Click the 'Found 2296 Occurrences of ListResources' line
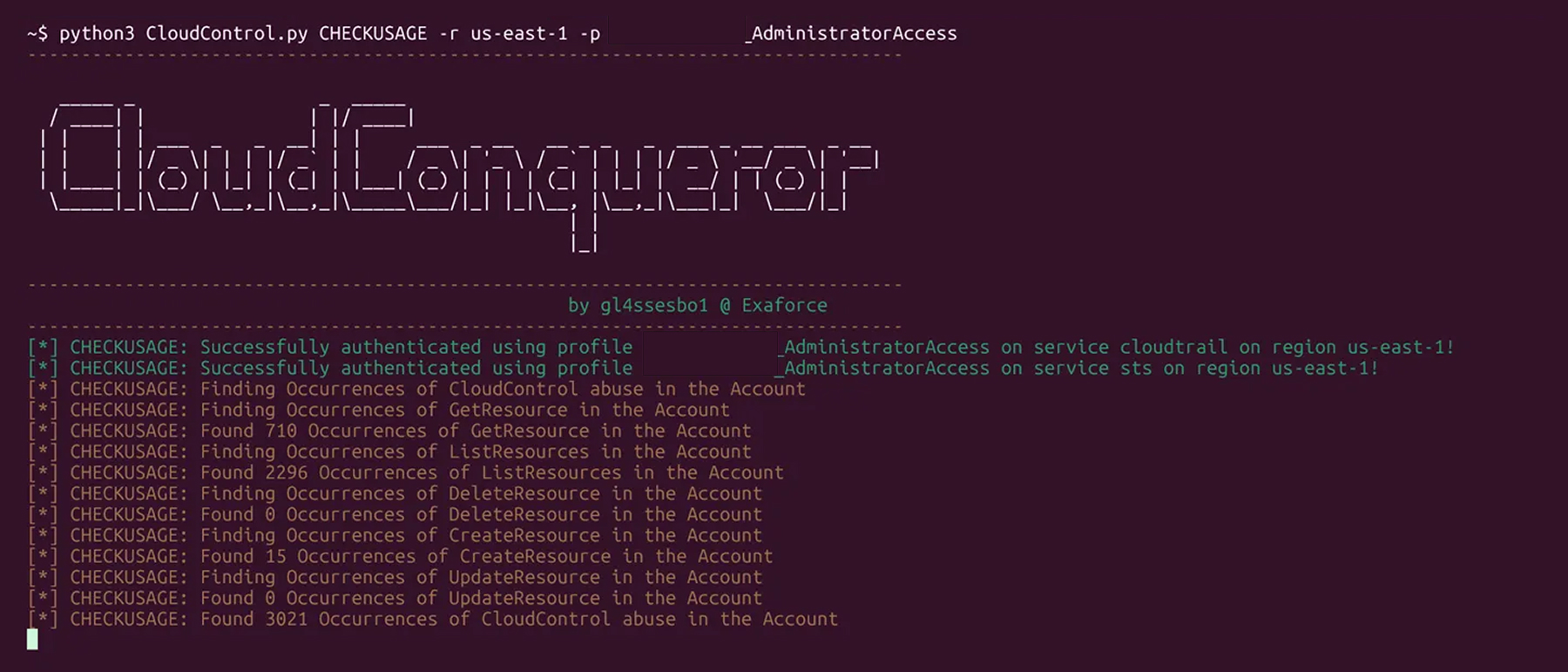Screen dimensions: 1568x672 pos(406,472)
